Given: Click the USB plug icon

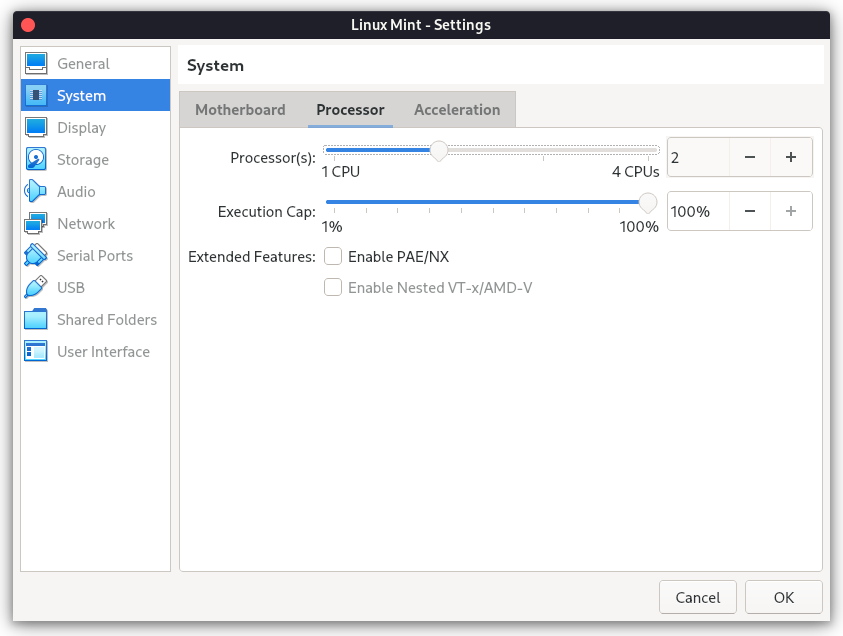Looking at the screenshot, I should (36, 288).
